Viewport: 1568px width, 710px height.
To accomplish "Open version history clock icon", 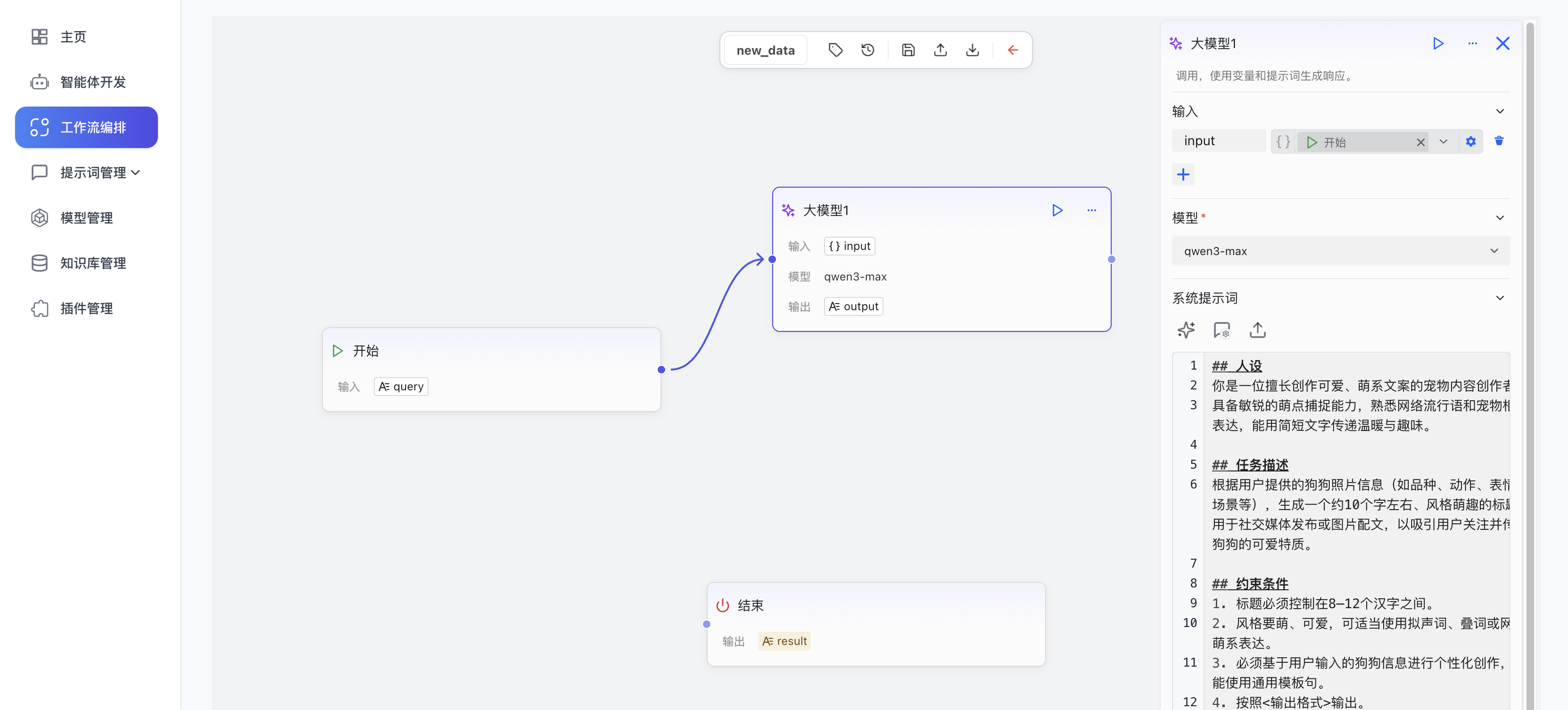I will coord(867,50).
